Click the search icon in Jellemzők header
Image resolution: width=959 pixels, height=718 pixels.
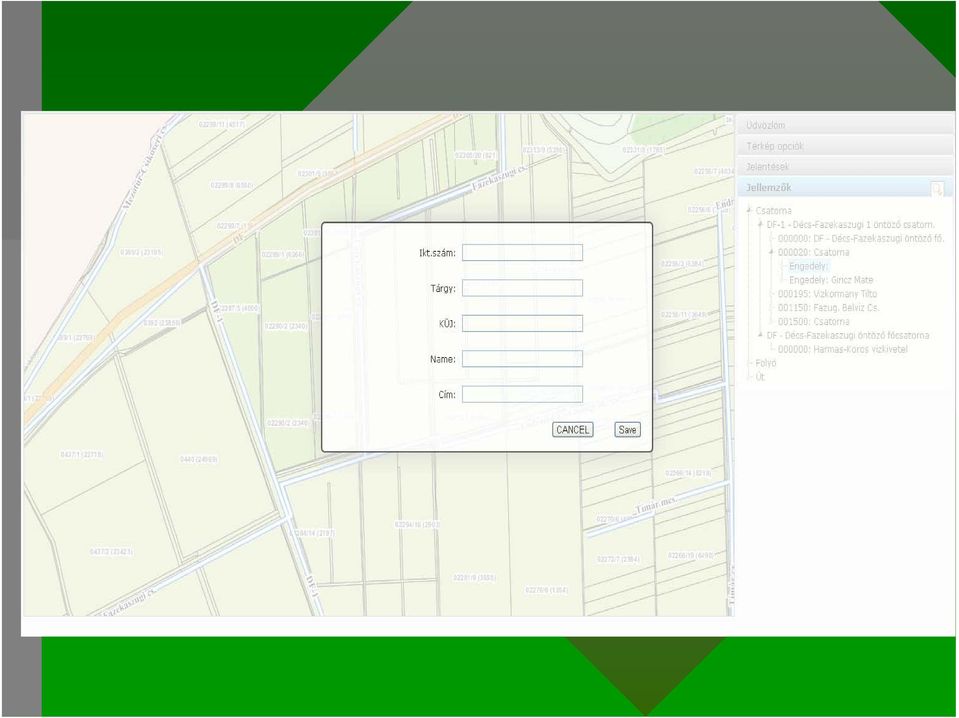coord(936,188)
